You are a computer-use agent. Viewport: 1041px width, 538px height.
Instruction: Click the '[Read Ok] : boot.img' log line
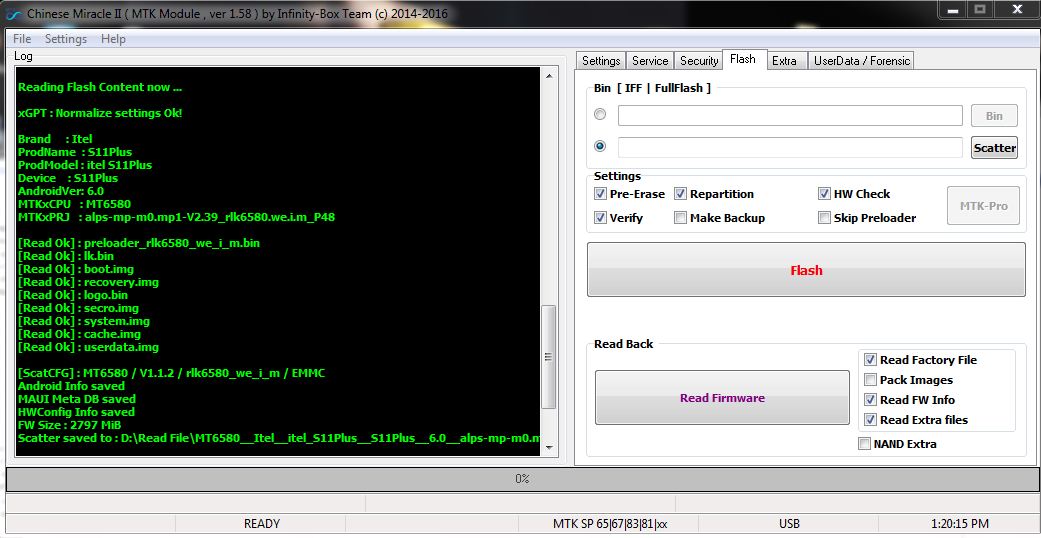[x=76, y=269]
